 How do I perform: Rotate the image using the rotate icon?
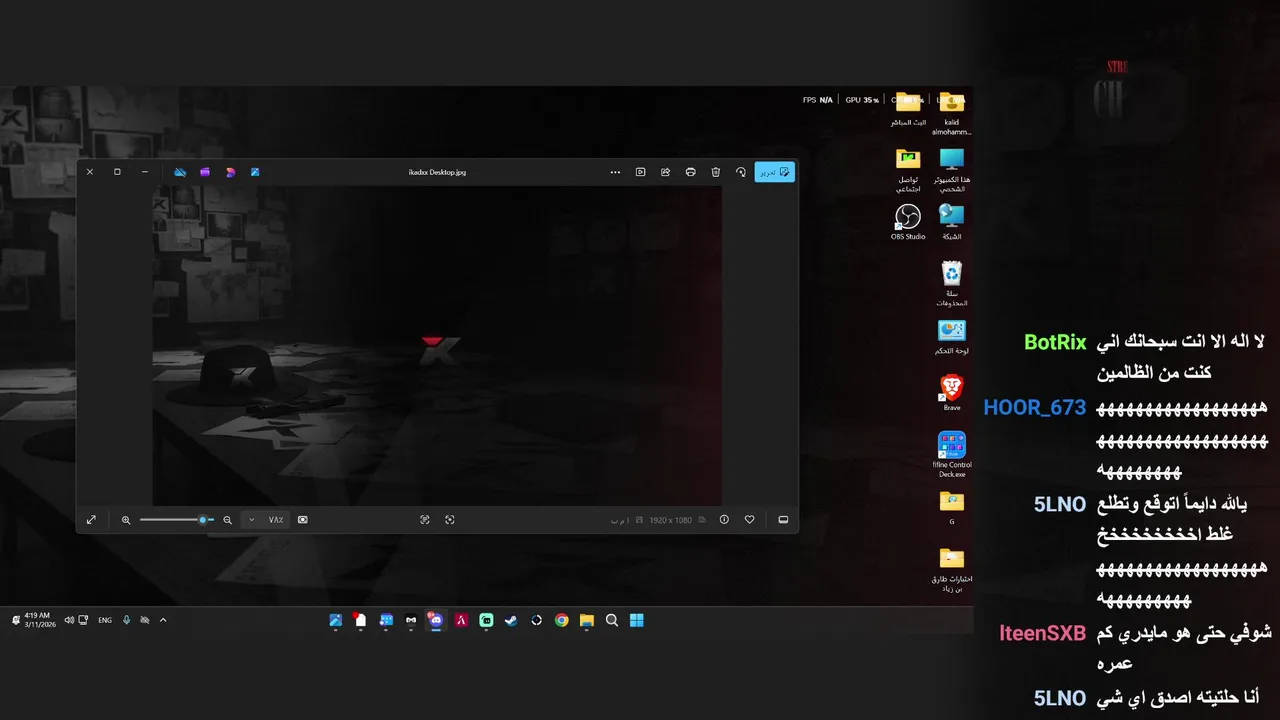(741, 172)
